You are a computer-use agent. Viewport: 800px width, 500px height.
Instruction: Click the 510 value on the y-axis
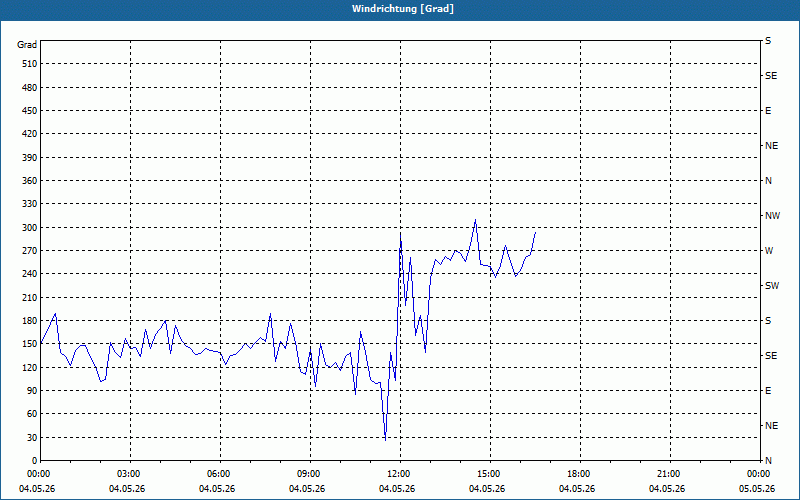pos(30,64)
